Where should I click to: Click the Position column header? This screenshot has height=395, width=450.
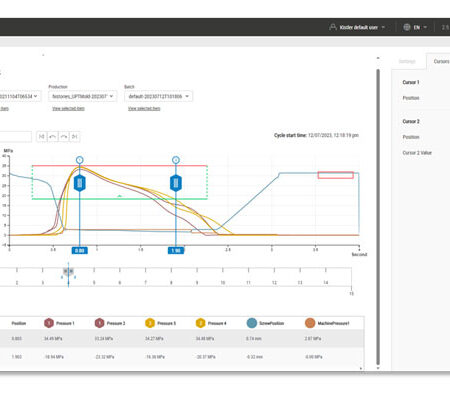[19, 323]
